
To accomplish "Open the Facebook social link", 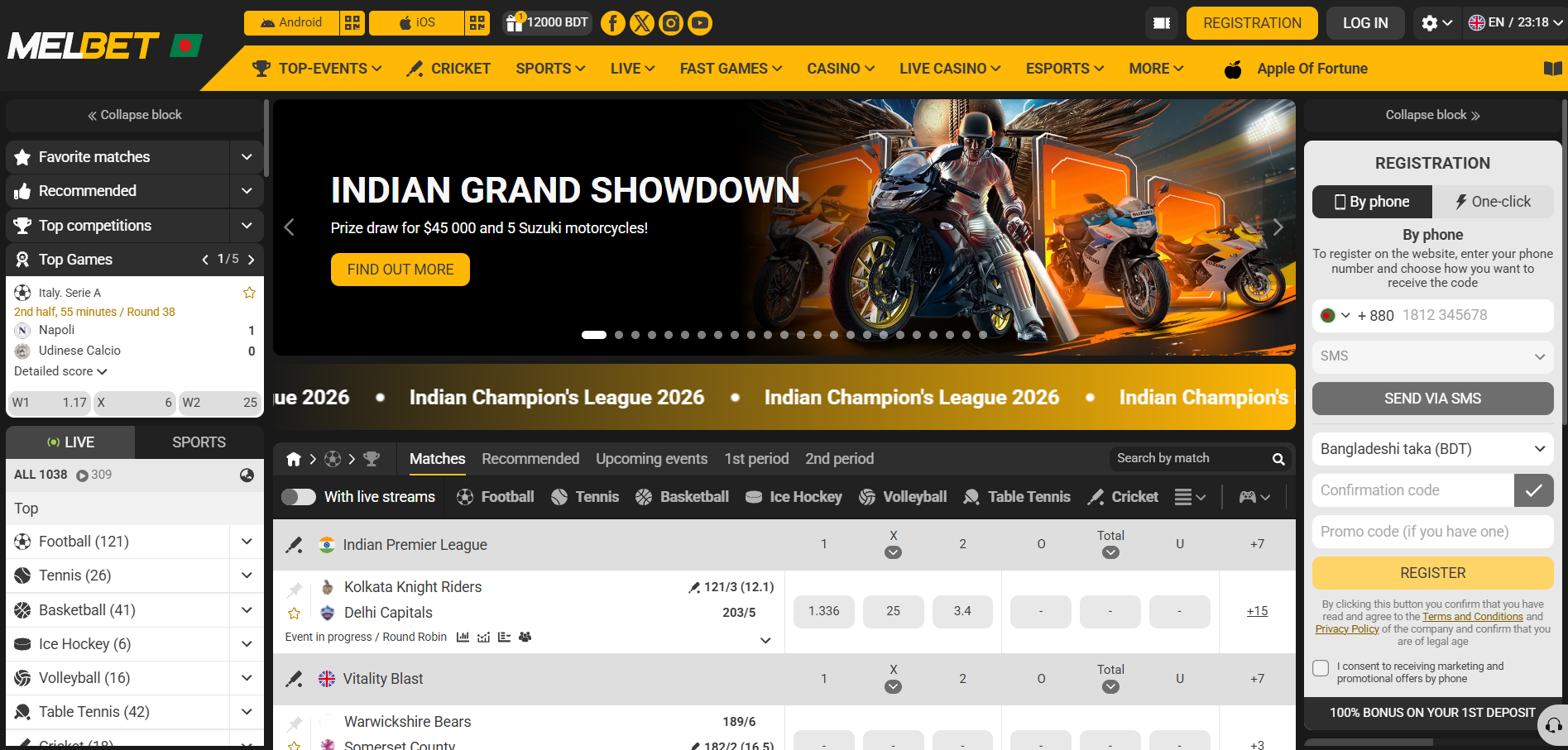I will coord(613,23).
